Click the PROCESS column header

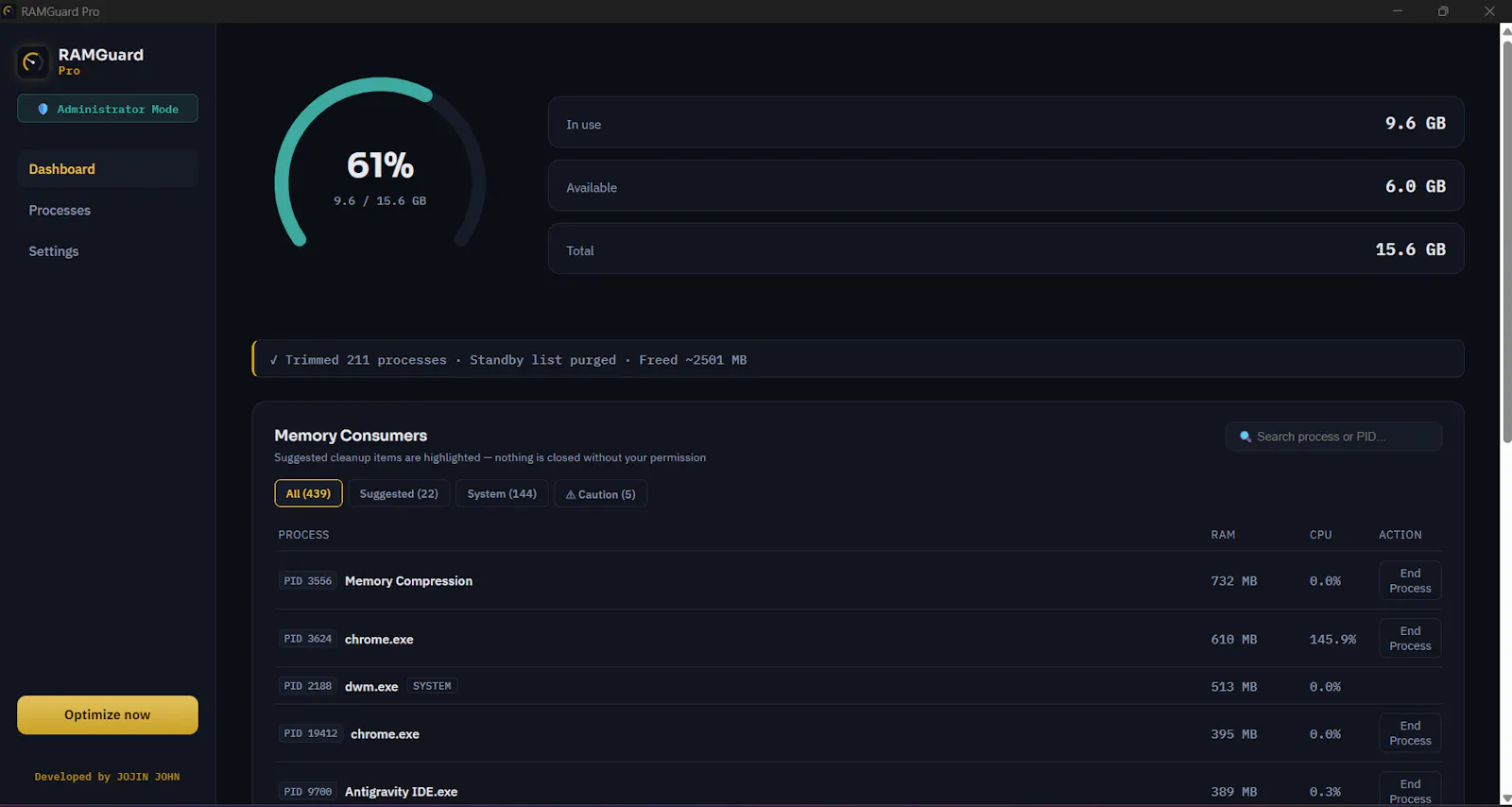[x=303, y=535]
